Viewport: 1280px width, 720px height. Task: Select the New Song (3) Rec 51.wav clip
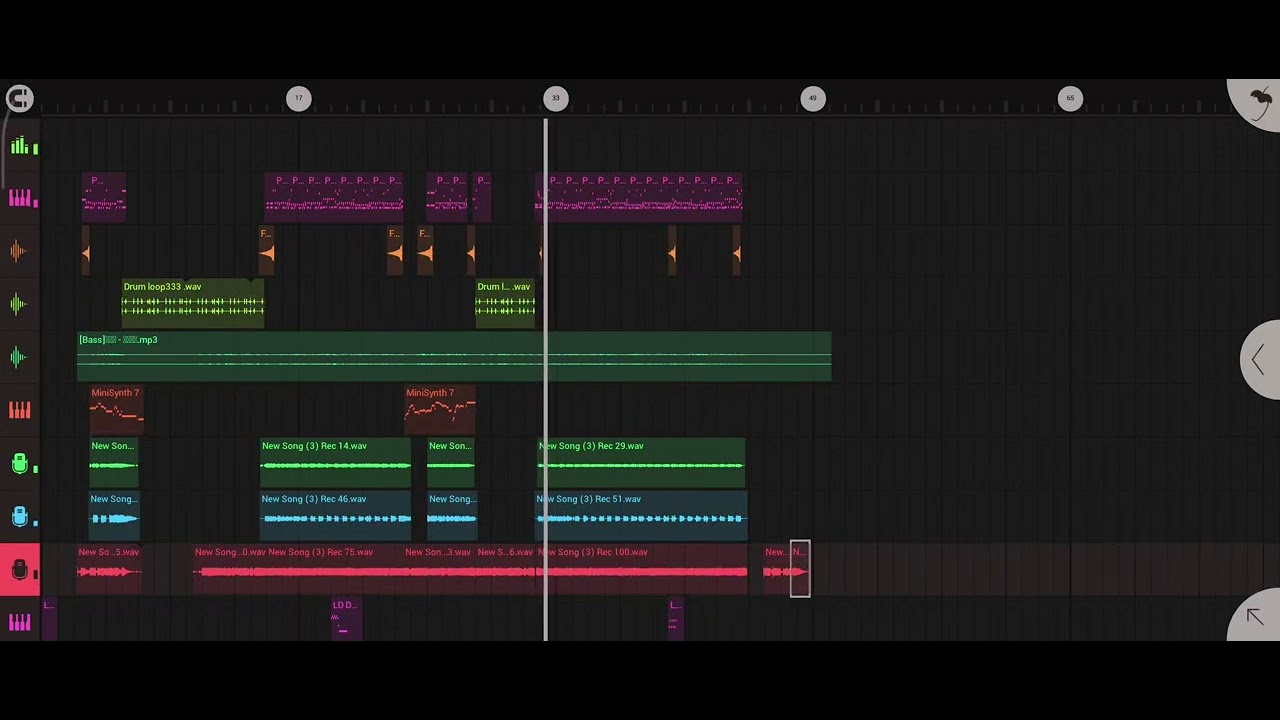point(641,516)
